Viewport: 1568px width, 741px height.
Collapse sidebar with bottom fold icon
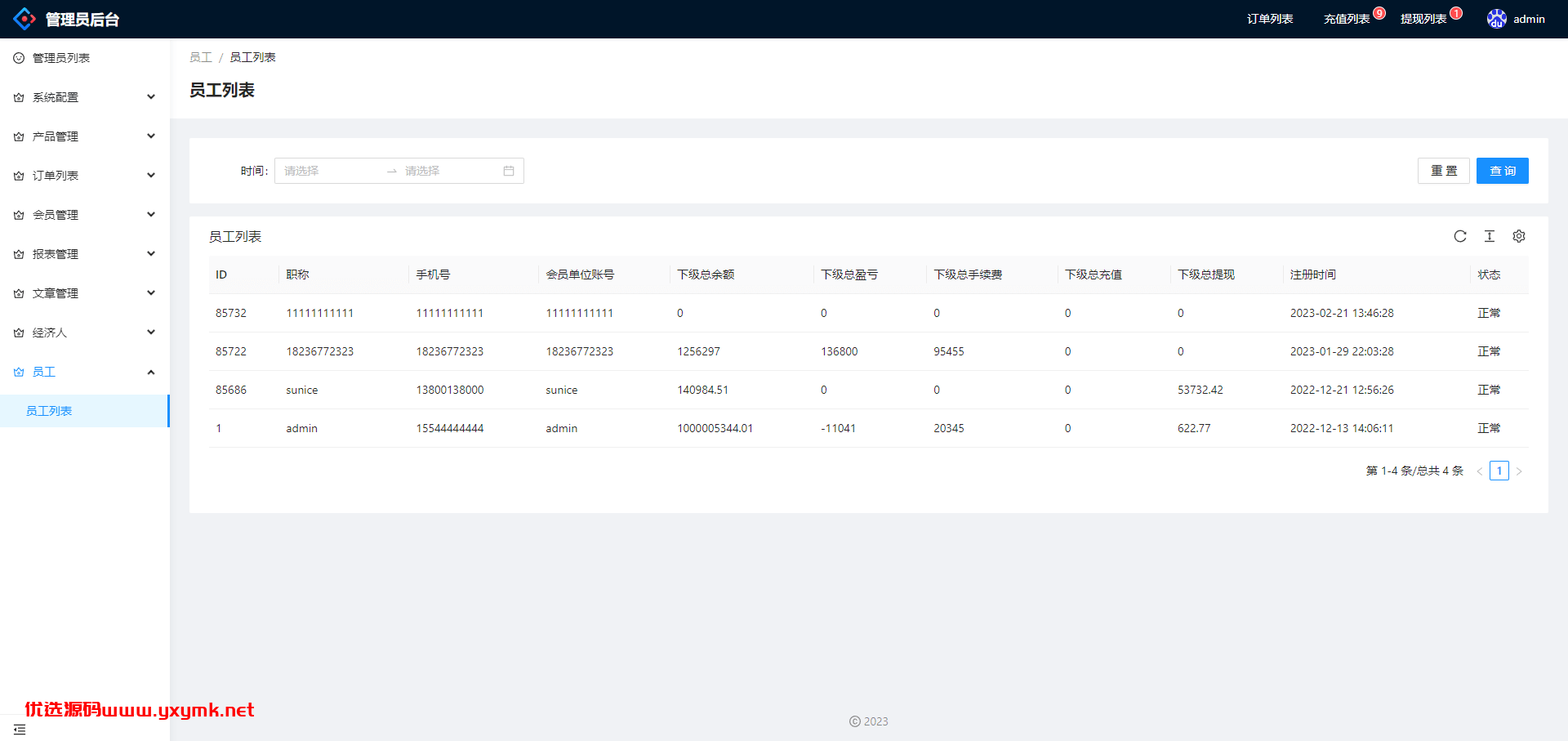pyautogui.click(x=20, y=729)
